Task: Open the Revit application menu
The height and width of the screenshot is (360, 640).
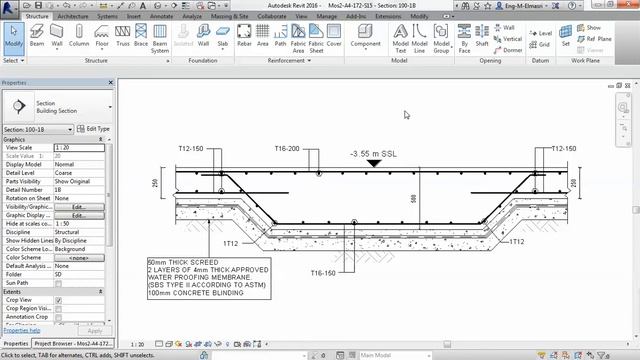Action: [9, 9]
